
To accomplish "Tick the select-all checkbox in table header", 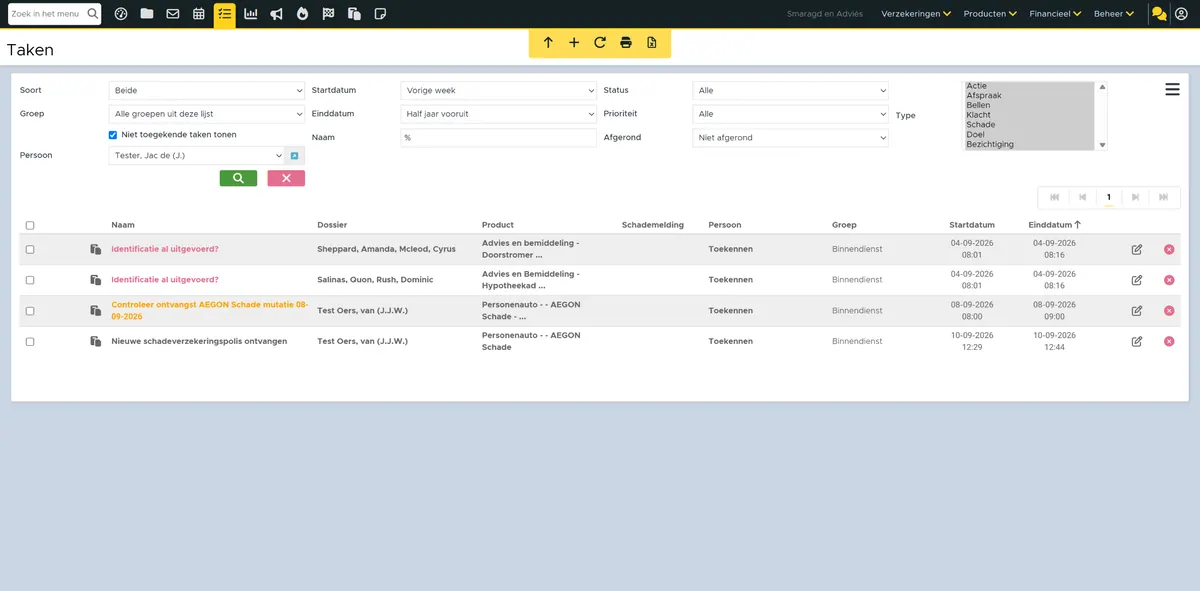I will coord(30,225).
